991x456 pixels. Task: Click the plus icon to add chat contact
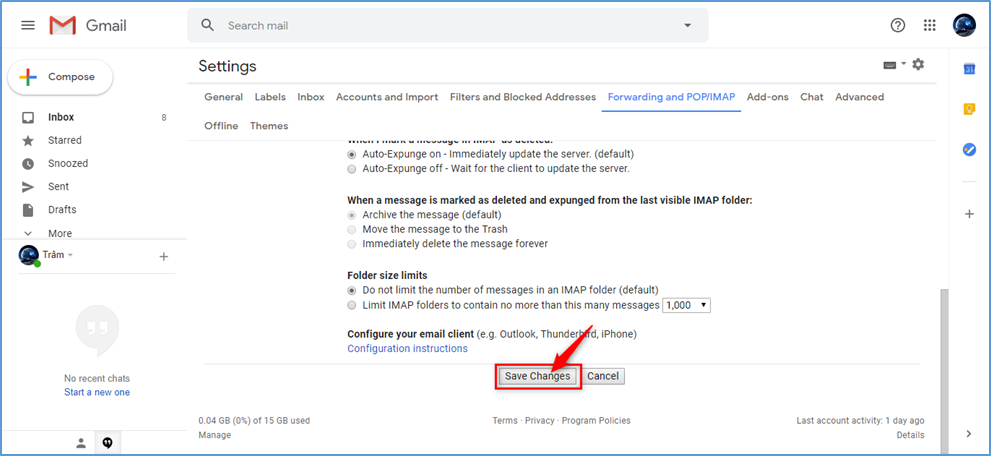point(164,257)
